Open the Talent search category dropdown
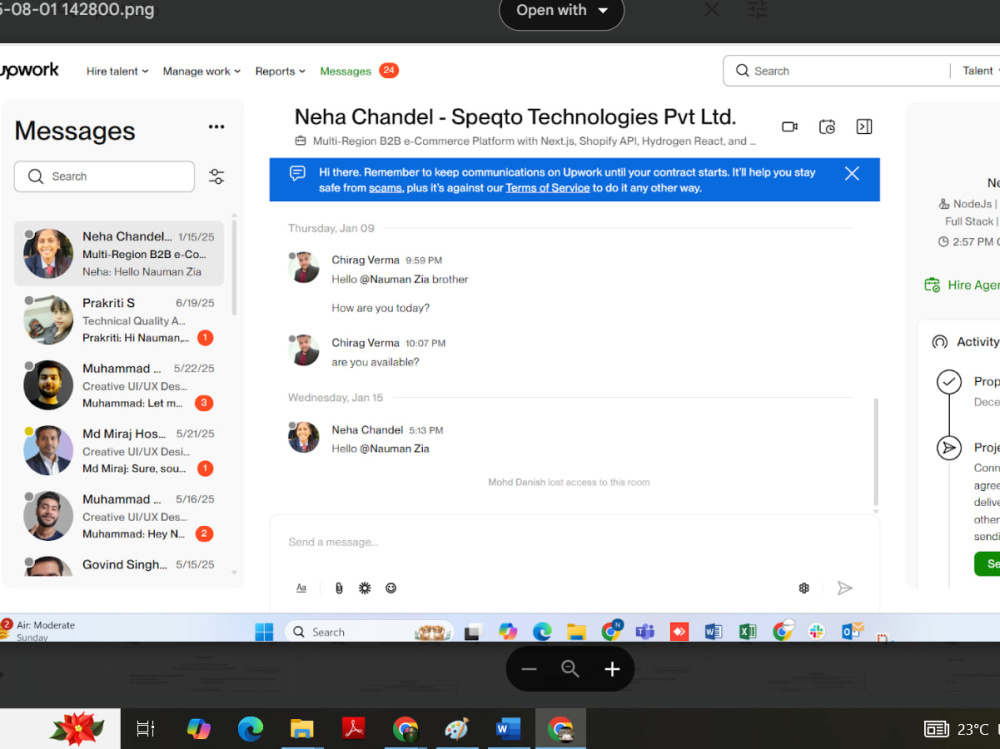 [980, 71]
